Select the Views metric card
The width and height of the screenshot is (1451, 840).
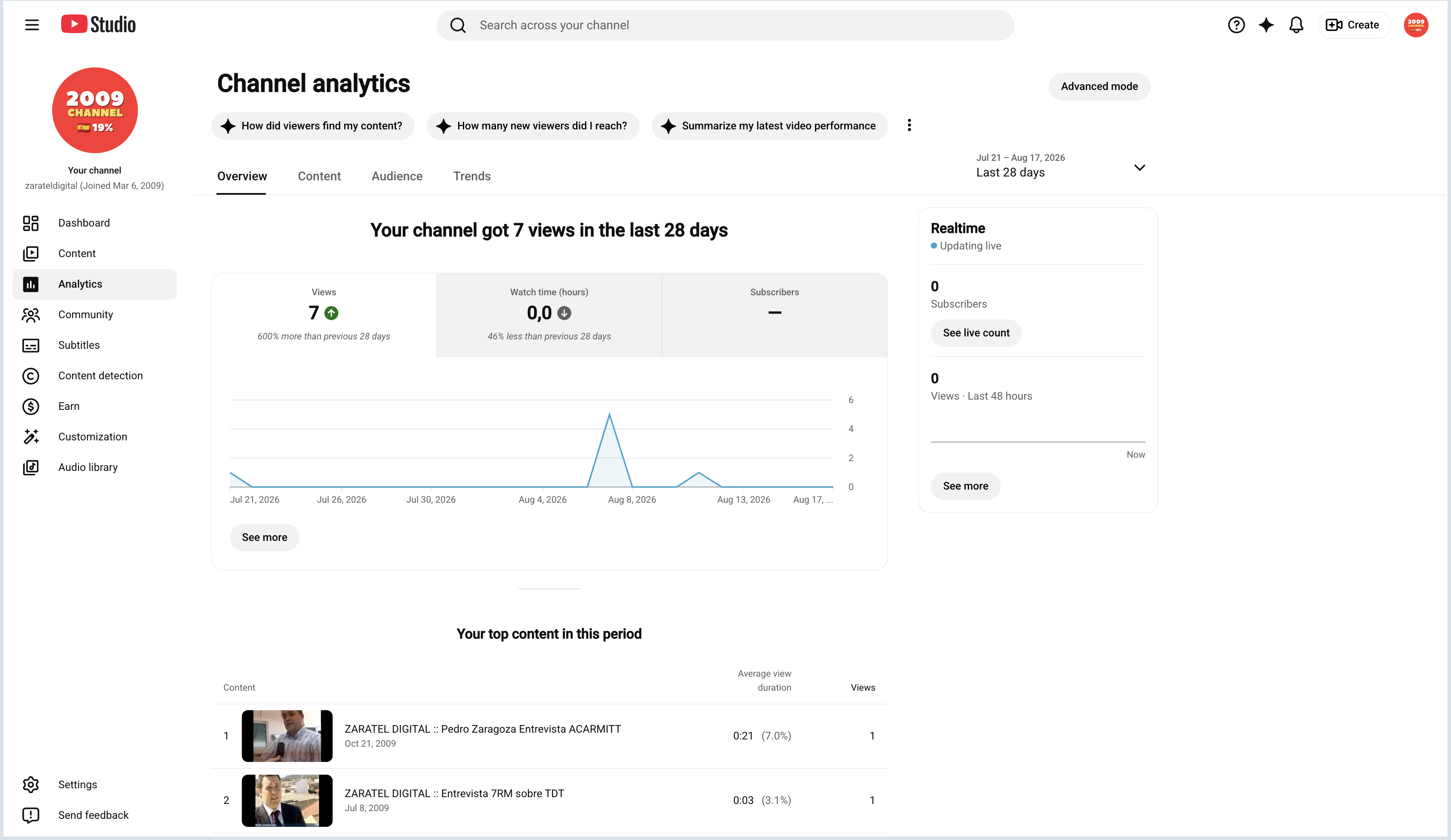tap(324, 315)
